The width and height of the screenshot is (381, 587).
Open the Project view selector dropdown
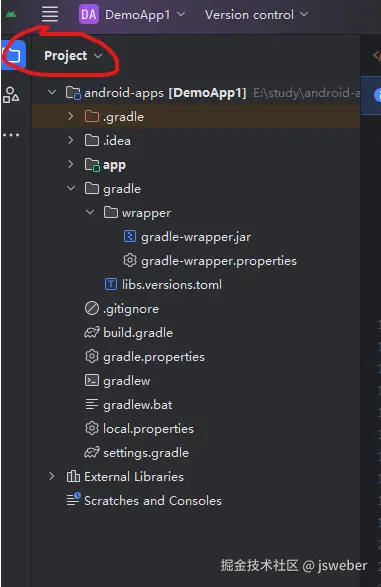(73, 56)
